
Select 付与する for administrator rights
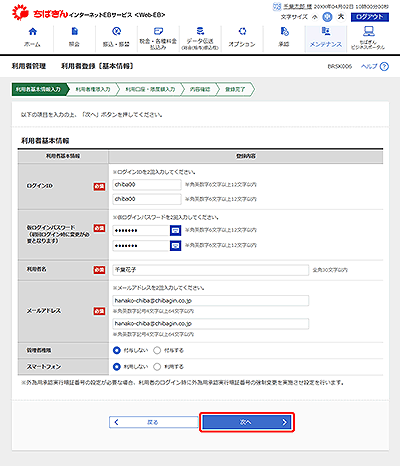[157, 350]
